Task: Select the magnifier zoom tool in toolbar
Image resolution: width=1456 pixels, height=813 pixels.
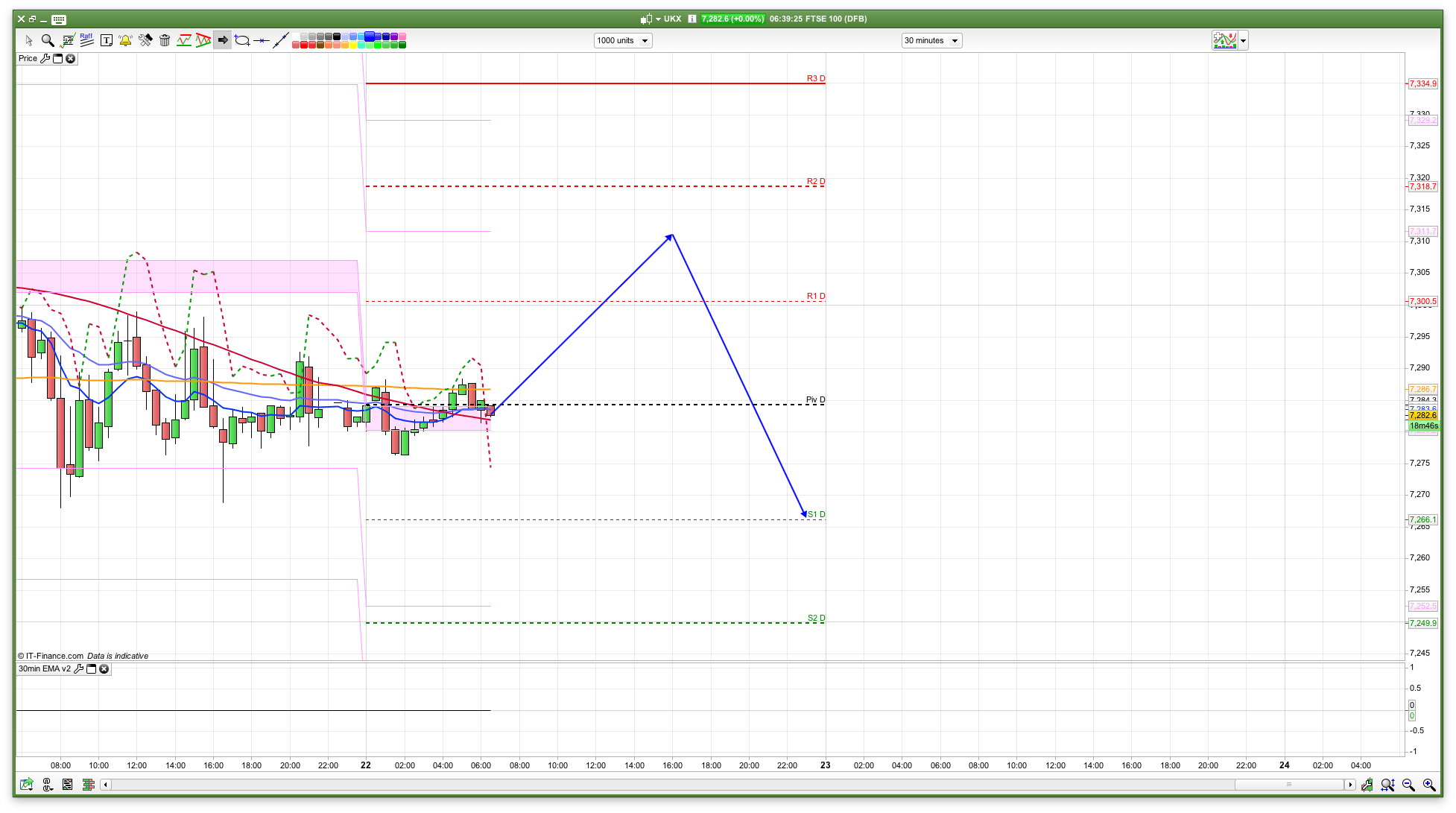Action: point(48,40)
